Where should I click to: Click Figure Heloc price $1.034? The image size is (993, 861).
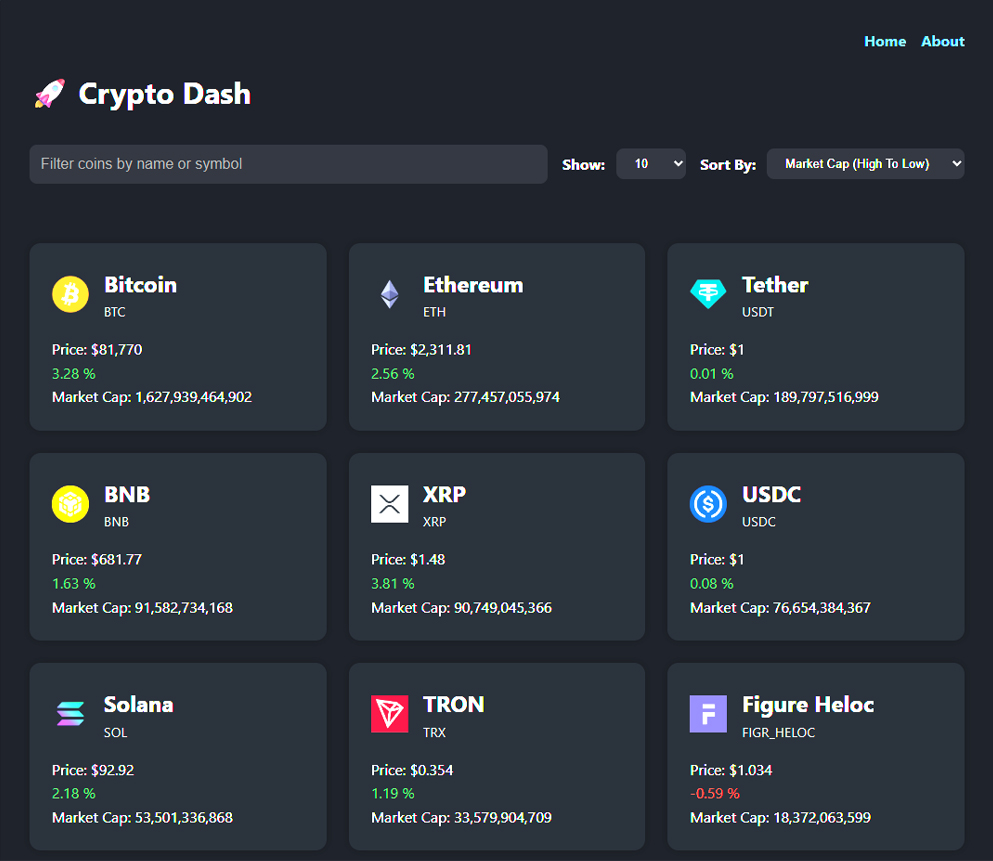[x=731, y=770]
